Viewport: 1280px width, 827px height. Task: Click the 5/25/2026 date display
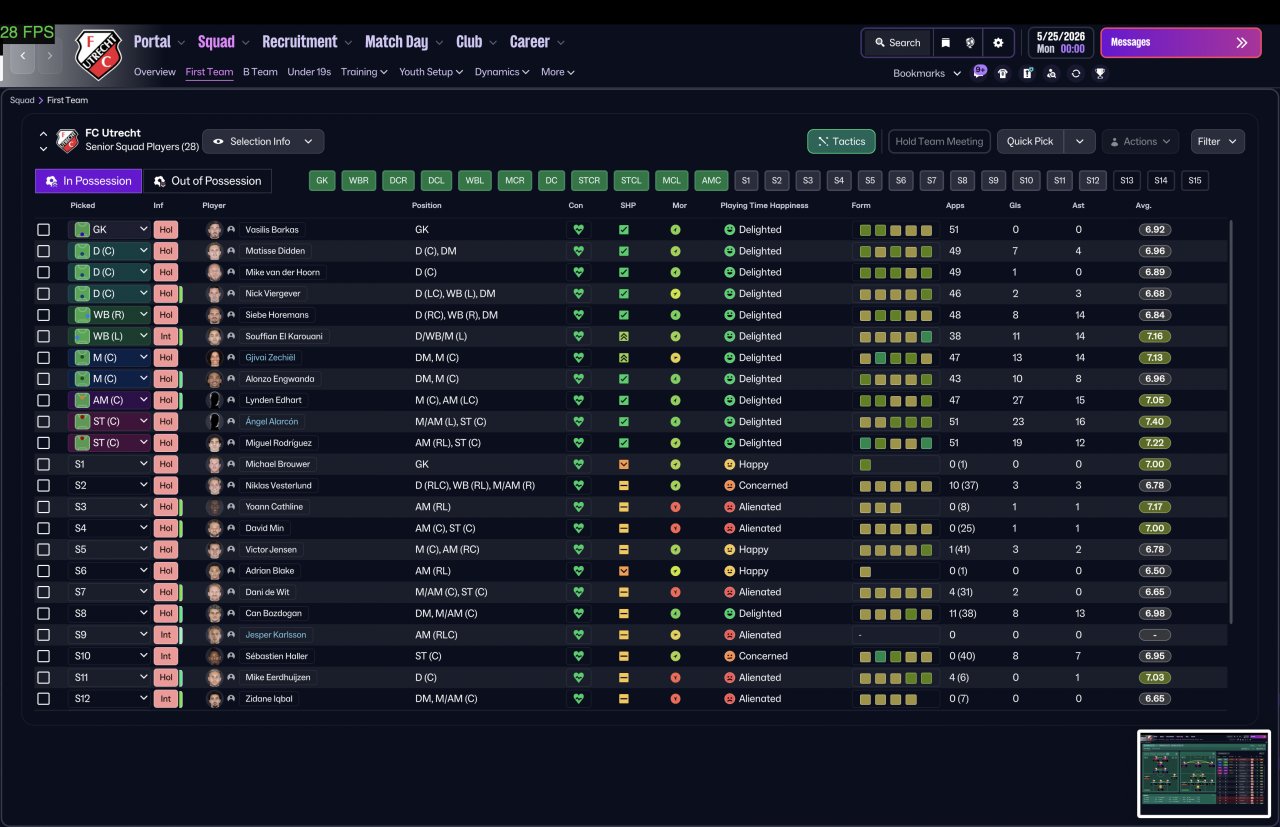pos(1060,42)
